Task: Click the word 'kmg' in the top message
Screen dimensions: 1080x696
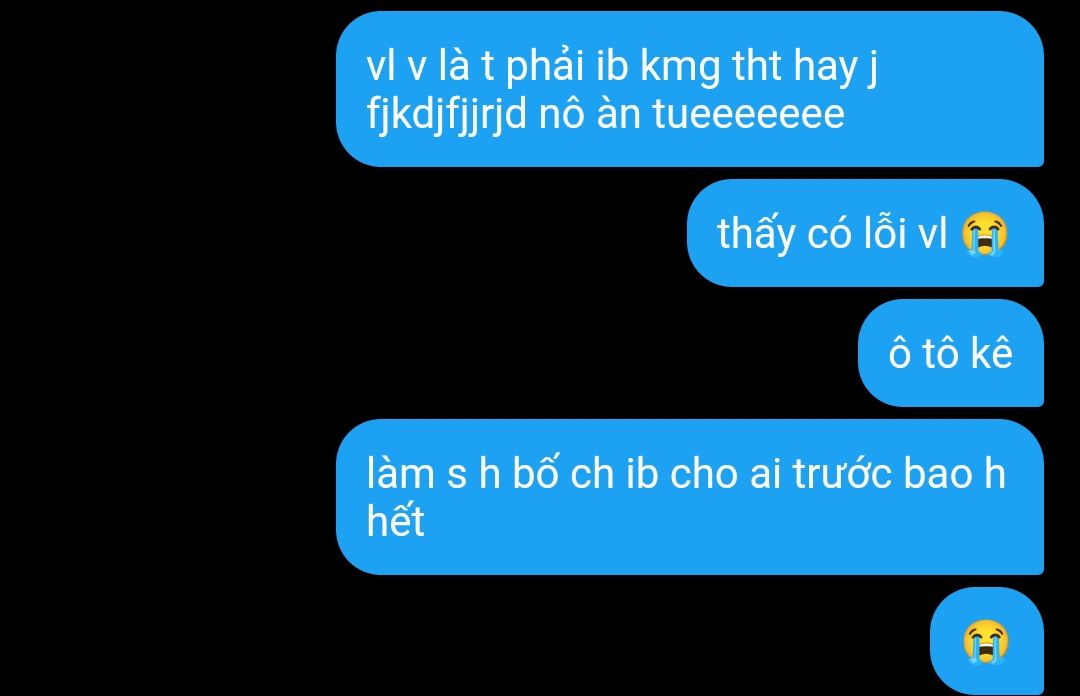Action: pyautogui.click(x=681, y=67)
